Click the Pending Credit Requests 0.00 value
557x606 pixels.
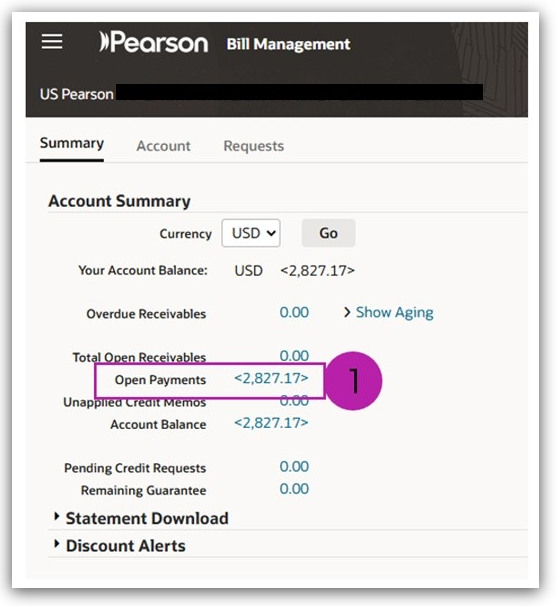click(294, 466)
